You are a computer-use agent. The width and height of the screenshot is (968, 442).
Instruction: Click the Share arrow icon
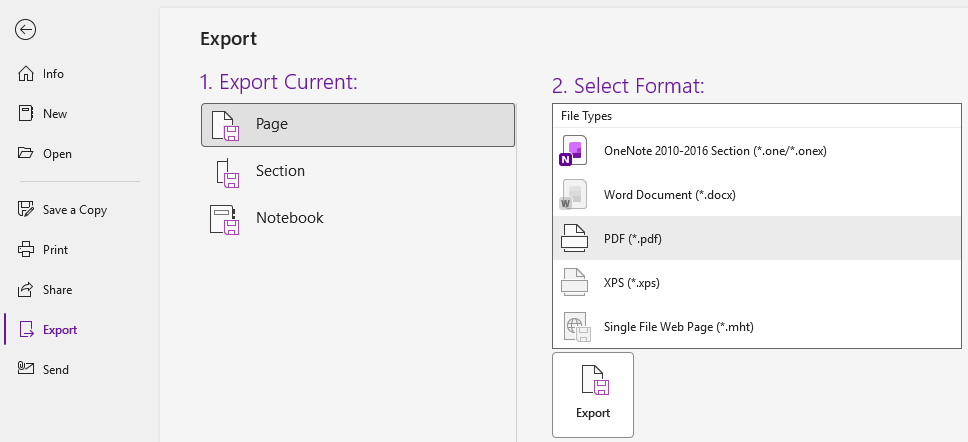(x=26, y=290)
